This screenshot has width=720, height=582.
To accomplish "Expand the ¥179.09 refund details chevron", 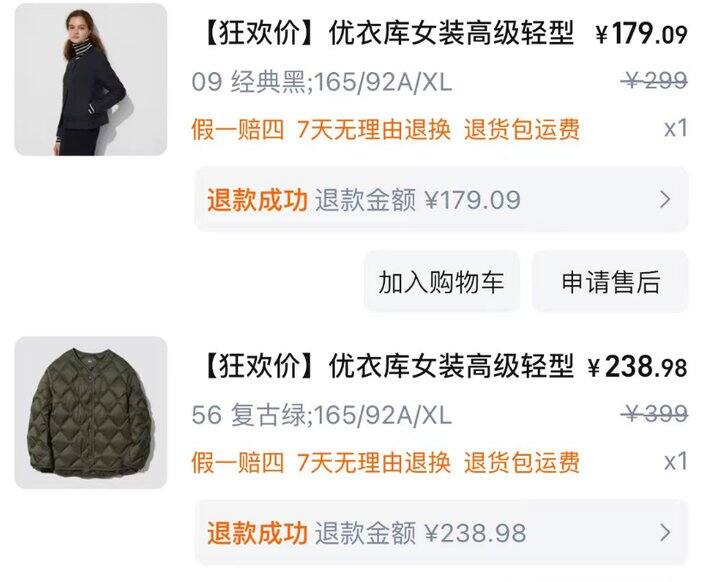I will pos(665,199).
